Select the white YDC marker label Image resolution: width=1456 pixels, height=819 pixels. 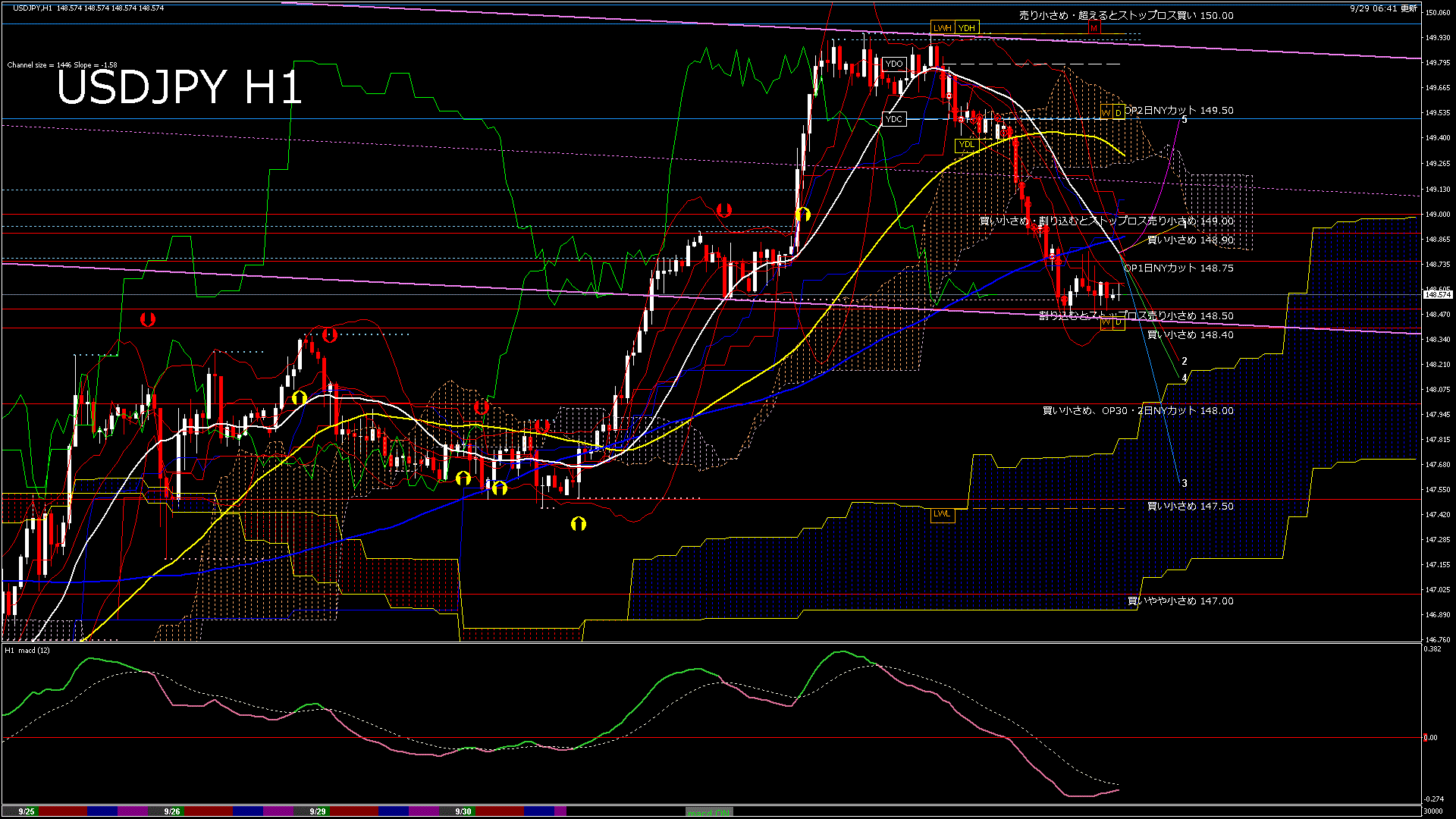[894, 119]
